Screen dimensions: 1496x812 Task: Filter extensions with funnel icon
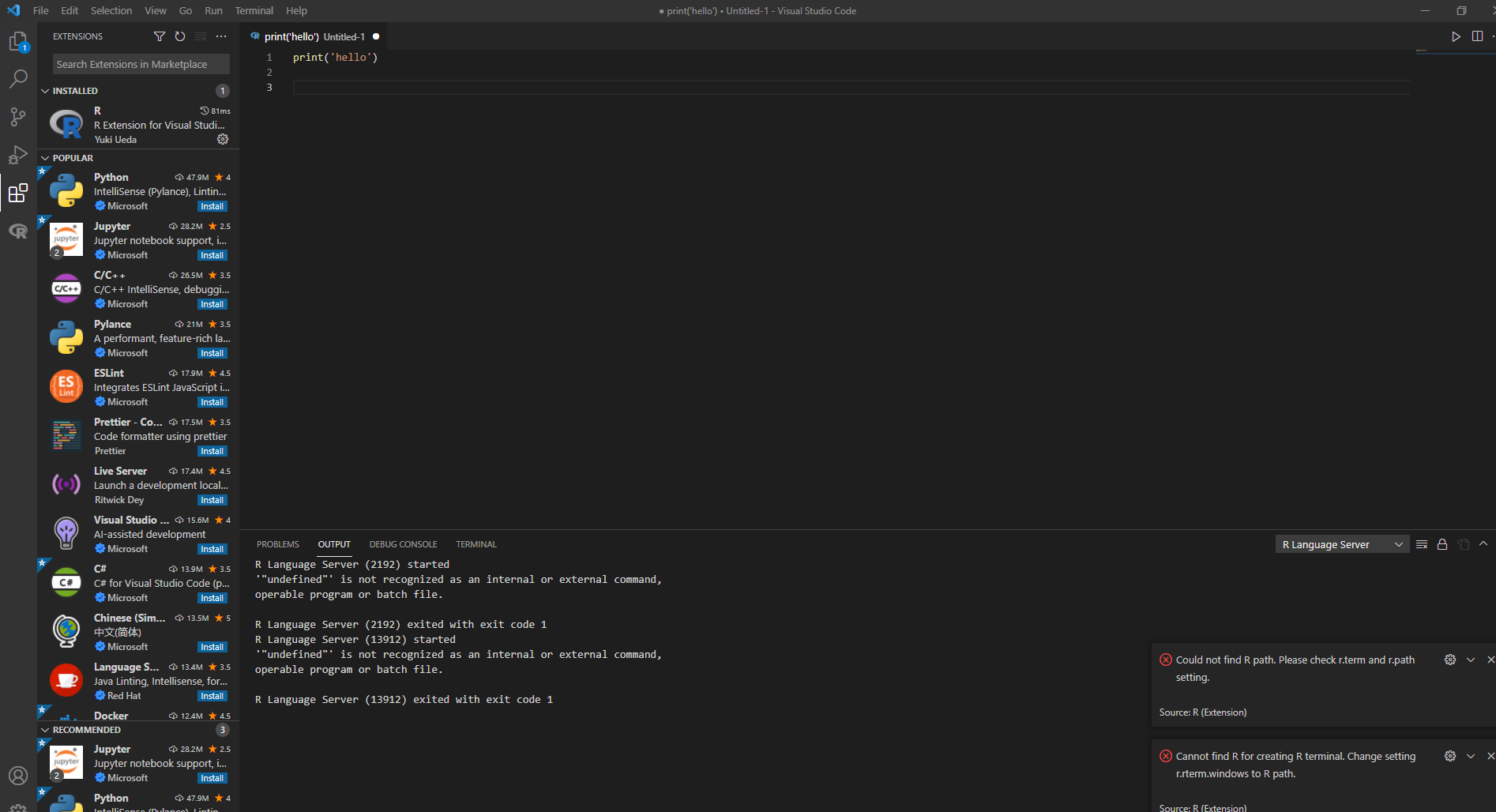(x=160, y=36)
